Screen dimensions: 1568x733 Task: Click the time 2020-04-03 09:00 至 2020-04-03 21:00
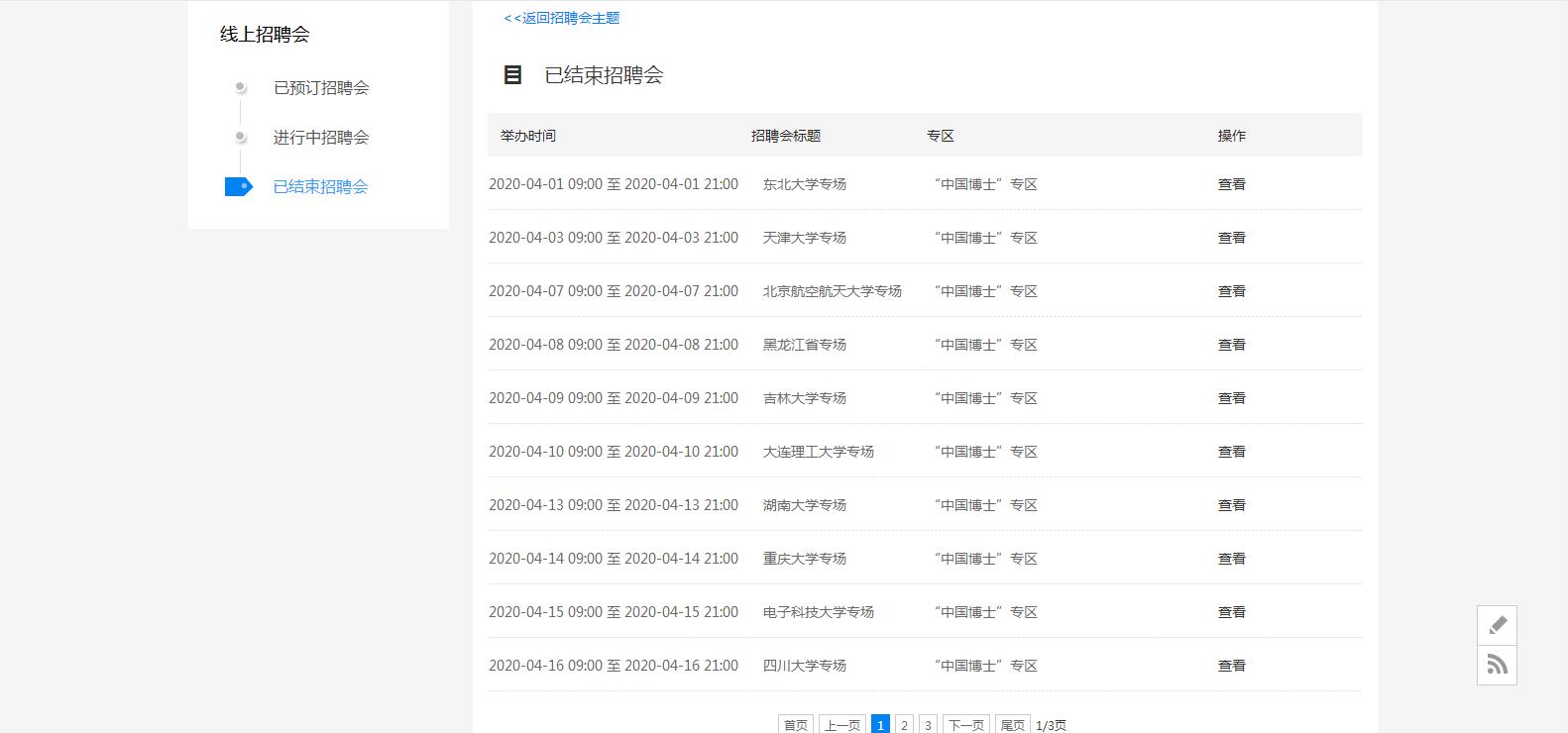(614, 238)
